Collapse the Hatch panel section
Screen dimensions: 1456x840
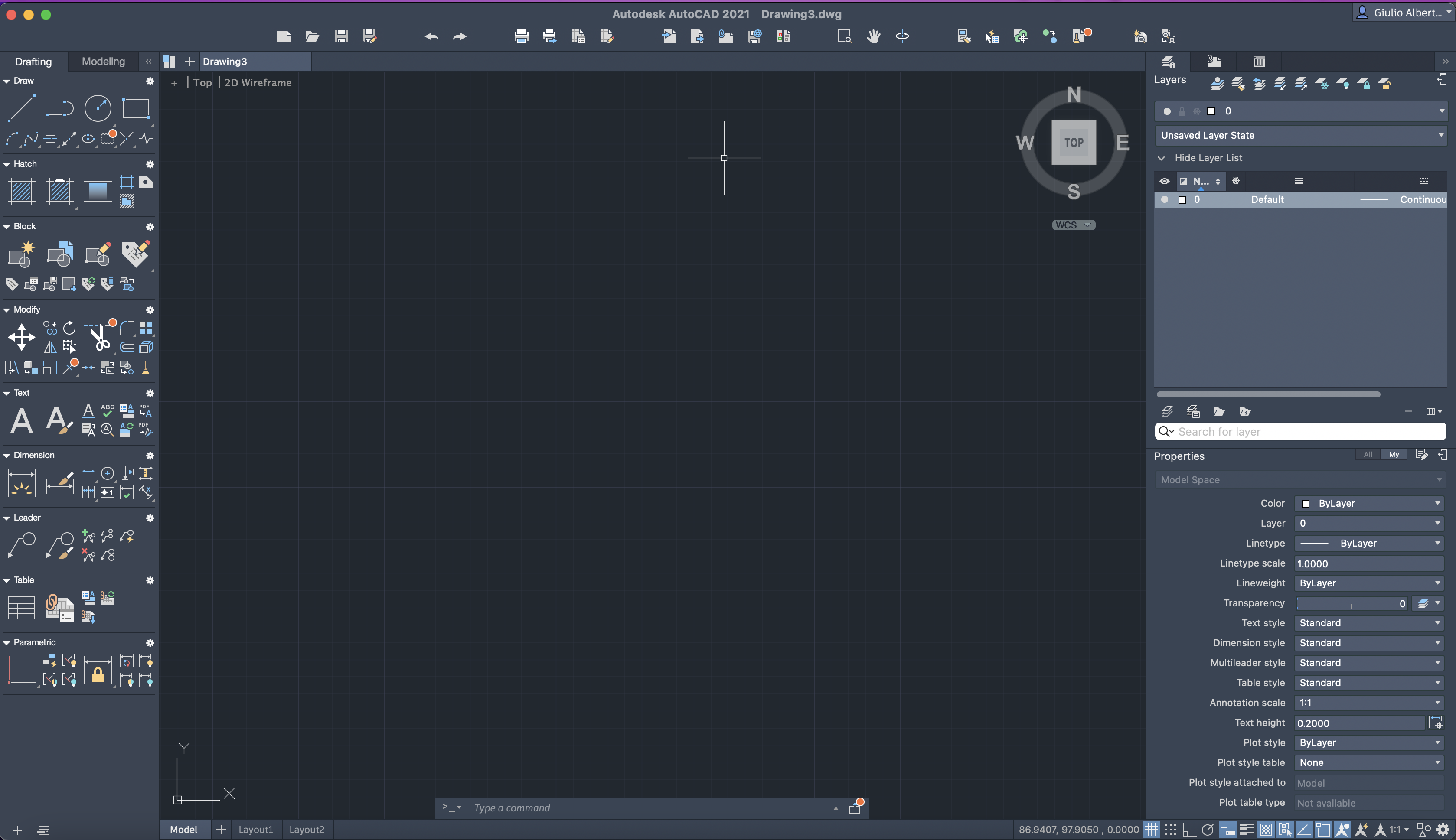click(x=7, y=164)
